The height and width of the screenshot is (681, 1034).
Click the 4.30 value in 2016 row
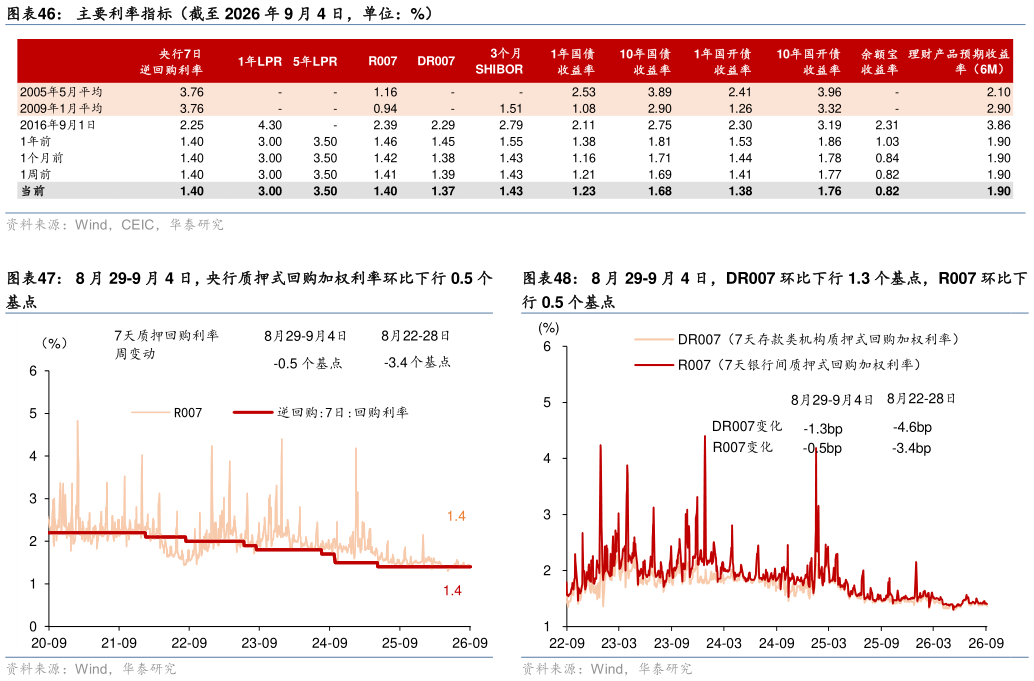(270, 125)
